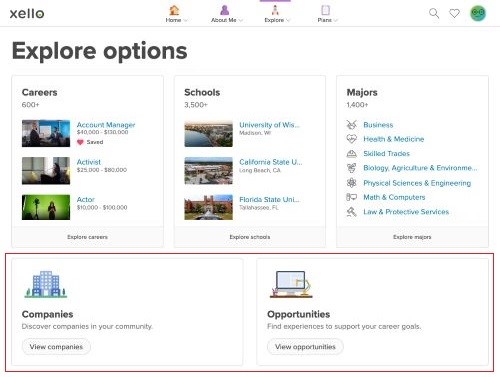Click the $40,000 - $130,000 salary text

[102, 132]
